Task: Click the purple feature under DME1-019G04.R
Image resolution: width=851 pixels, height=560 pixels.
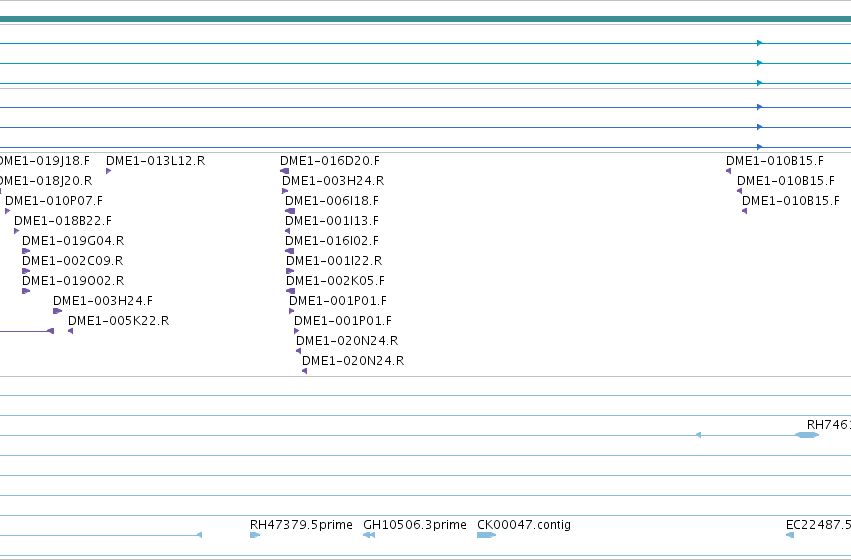Action: pos(26,251)
